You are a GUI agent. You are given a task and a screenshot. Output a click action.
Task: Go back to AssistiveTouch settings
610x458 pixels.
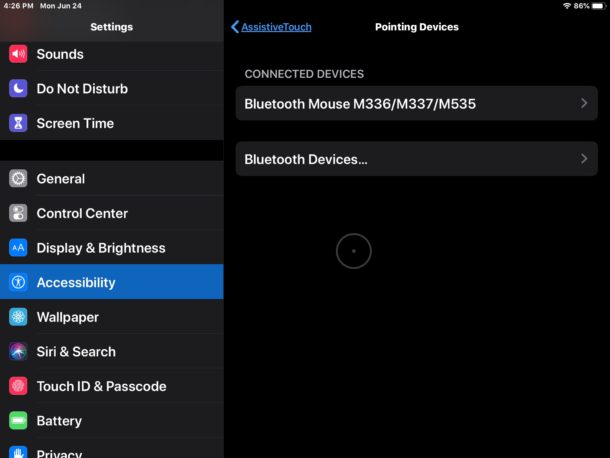coord(271,27)
